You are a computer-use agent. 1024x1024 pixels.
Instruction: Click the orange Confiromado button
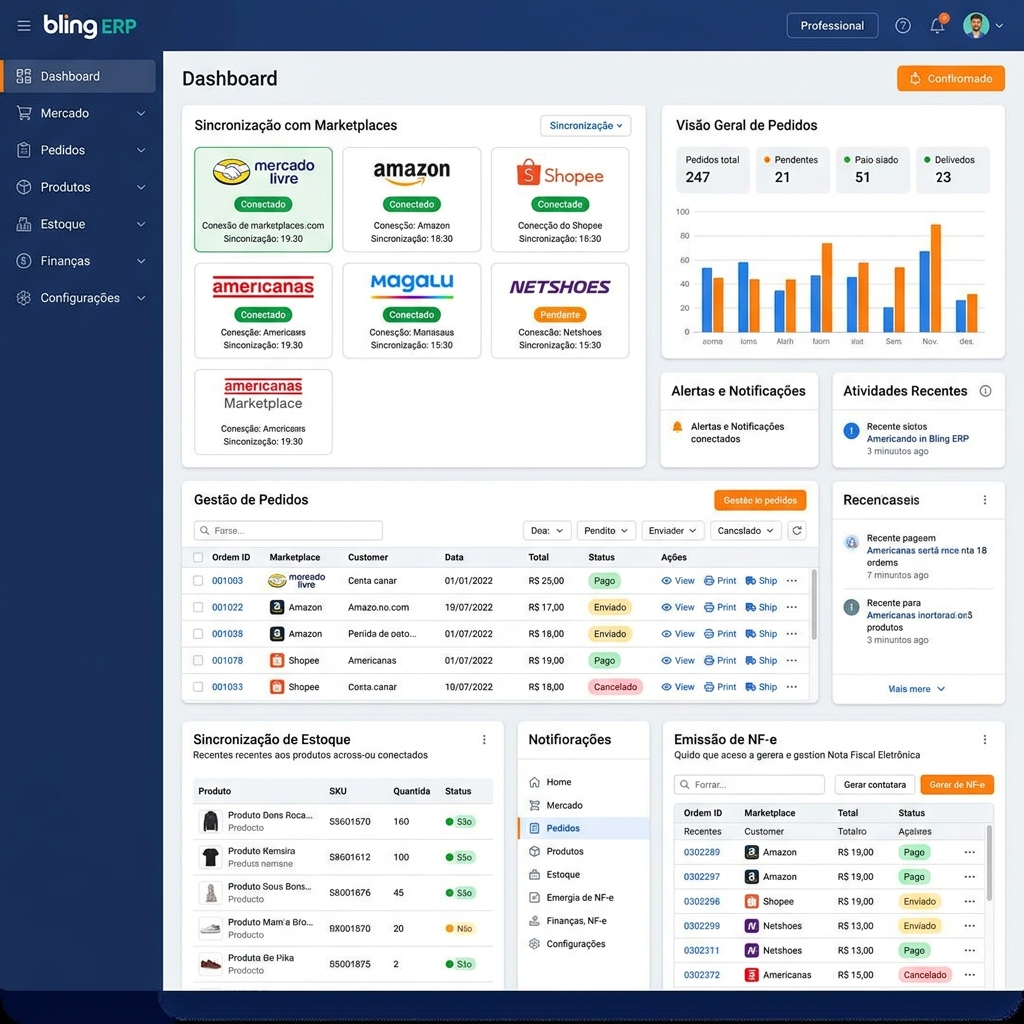[x=950, y=78]
